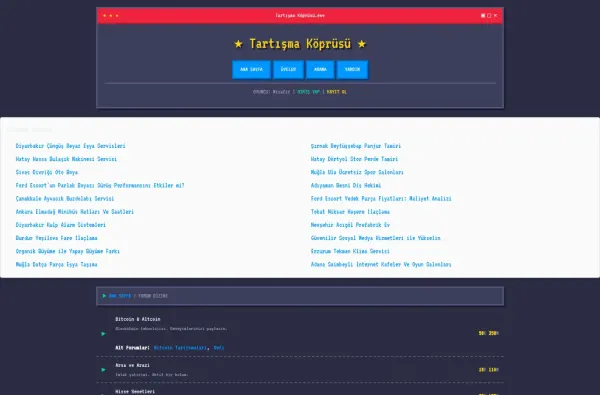Open the Bitcoin & Altcoin forum

point(138,319)
